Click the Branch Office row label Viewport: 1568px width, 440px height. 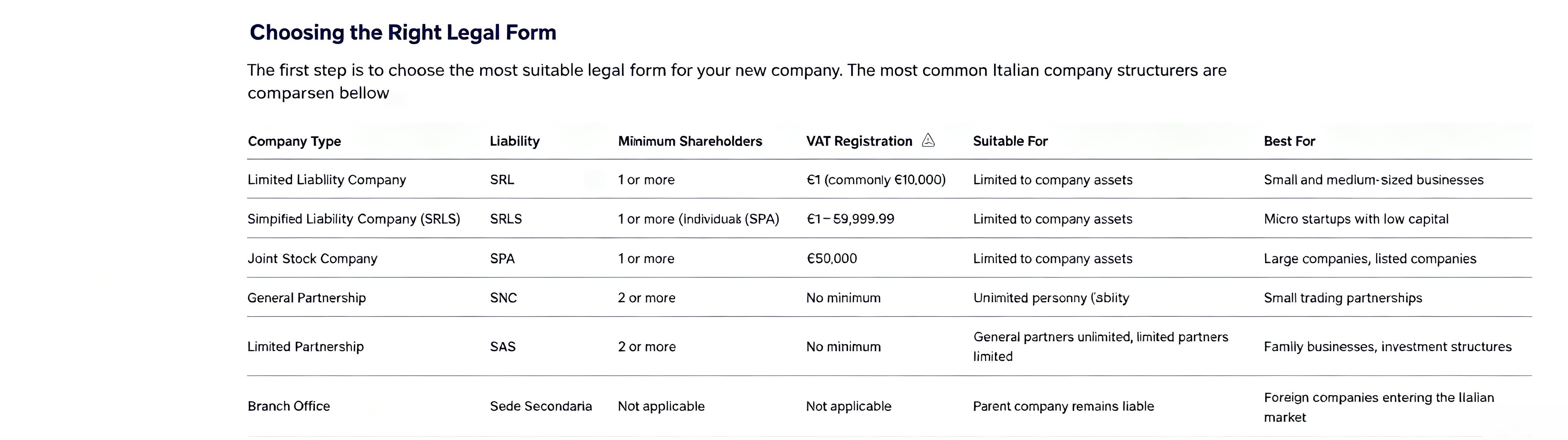[x=289, y=406]
